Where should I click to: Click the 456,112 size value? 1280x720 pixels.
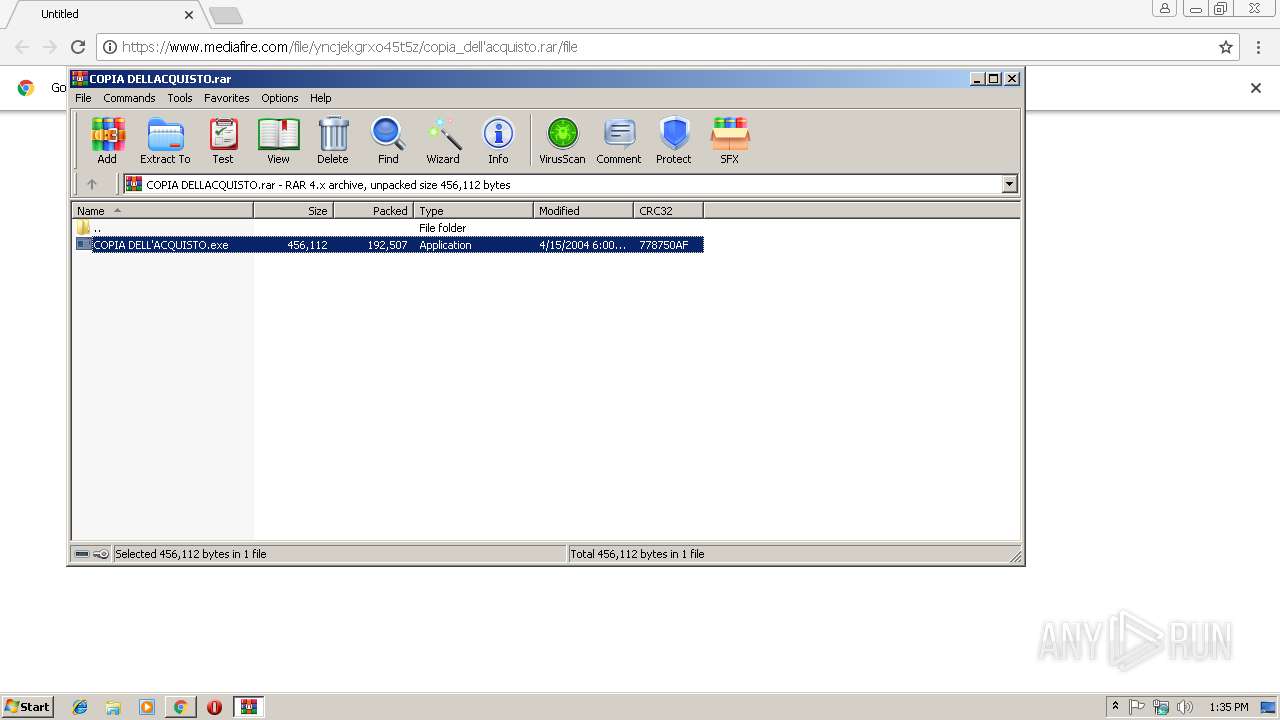pos(307,245)
